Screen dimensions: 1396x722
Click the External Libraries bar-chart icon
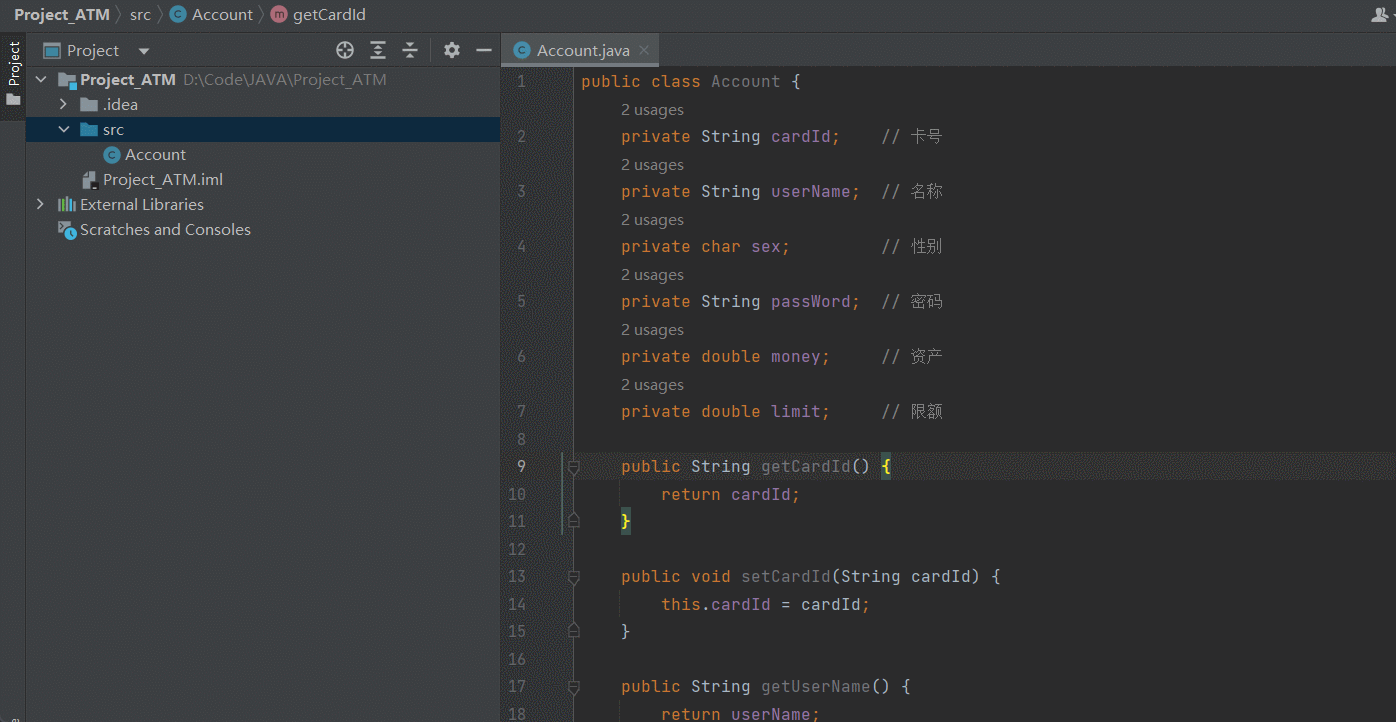click(x=67, y=204)
